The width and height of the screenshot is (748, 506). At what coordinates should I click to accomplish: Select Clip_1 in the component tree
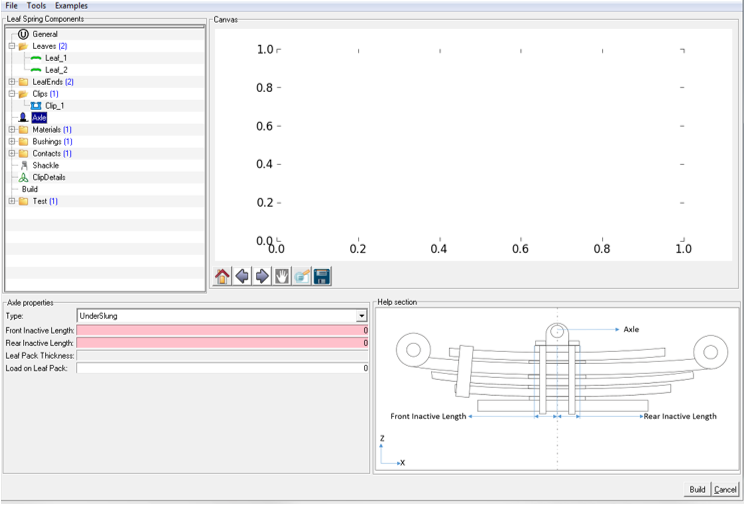pyautogui.click(x=55, y=105)
